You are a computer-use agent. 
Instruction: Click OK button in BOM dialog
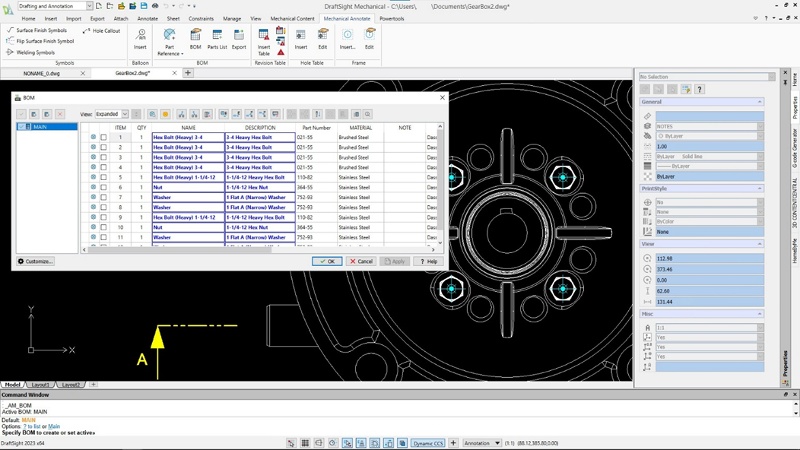click(327, 261)
